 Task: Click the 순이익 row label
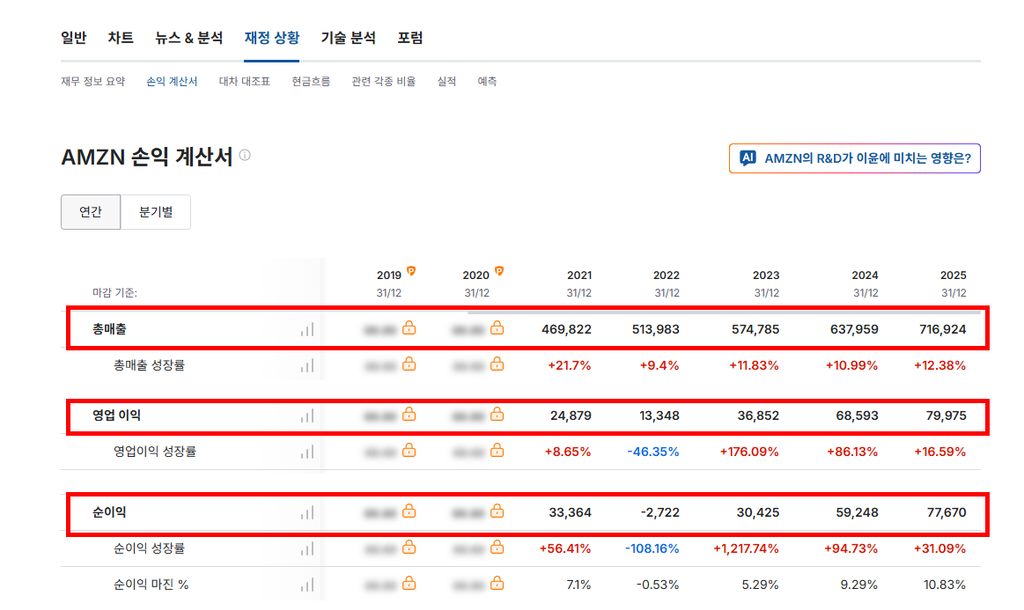[x=109, y=513]
